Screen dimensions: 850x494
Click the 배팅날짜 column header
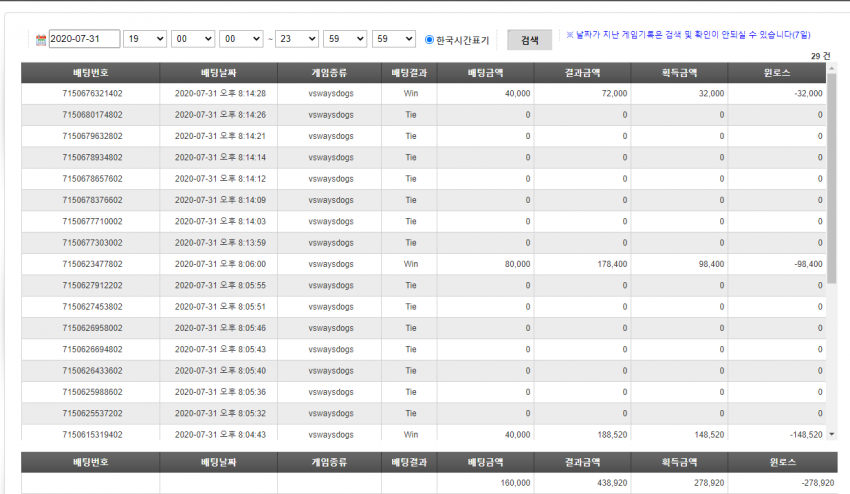[x=218, y=73]
